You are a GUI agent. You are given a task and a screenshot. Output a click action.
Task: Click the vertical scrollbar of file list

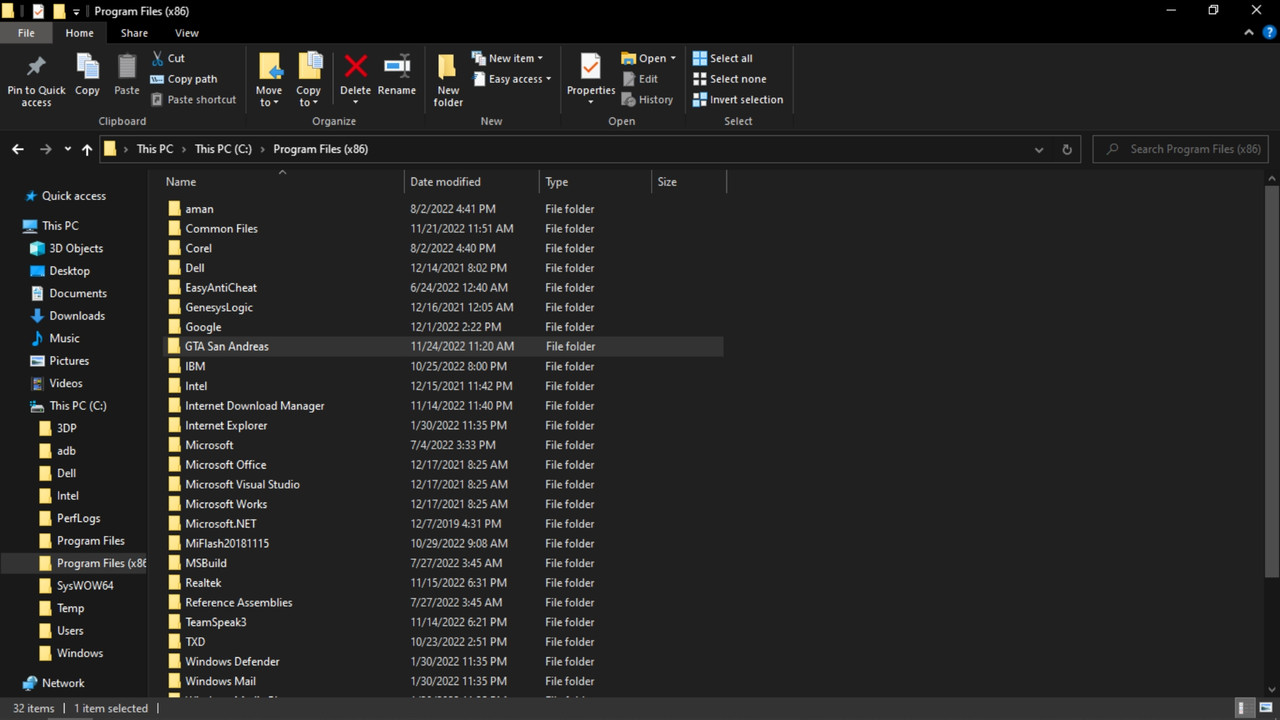pyautogui.click(x=1272, y=381)
